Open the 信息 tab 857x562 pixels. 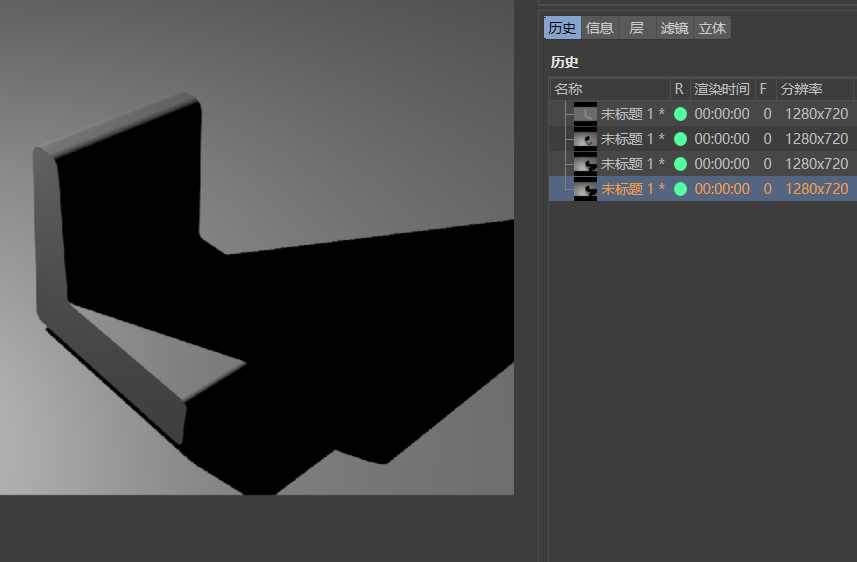600,28
